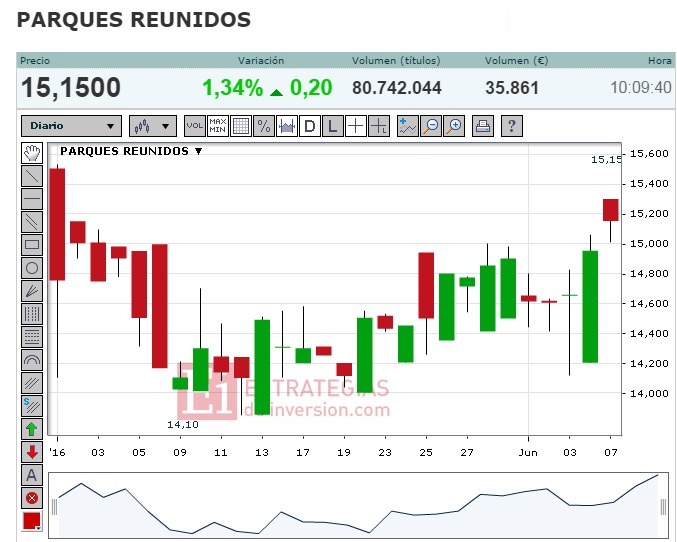The height and width of the screenshot is (542, 677).
Task: Toggle the L logarithmic scale button
Action: [x=333, y=126]
